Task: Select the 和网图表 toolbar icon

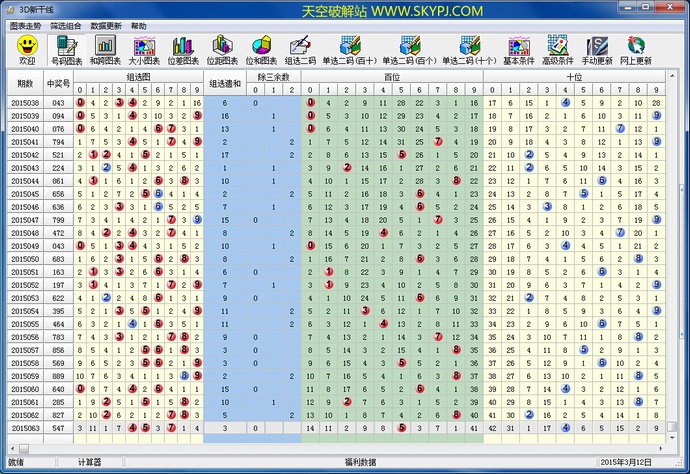Action: 105,49
